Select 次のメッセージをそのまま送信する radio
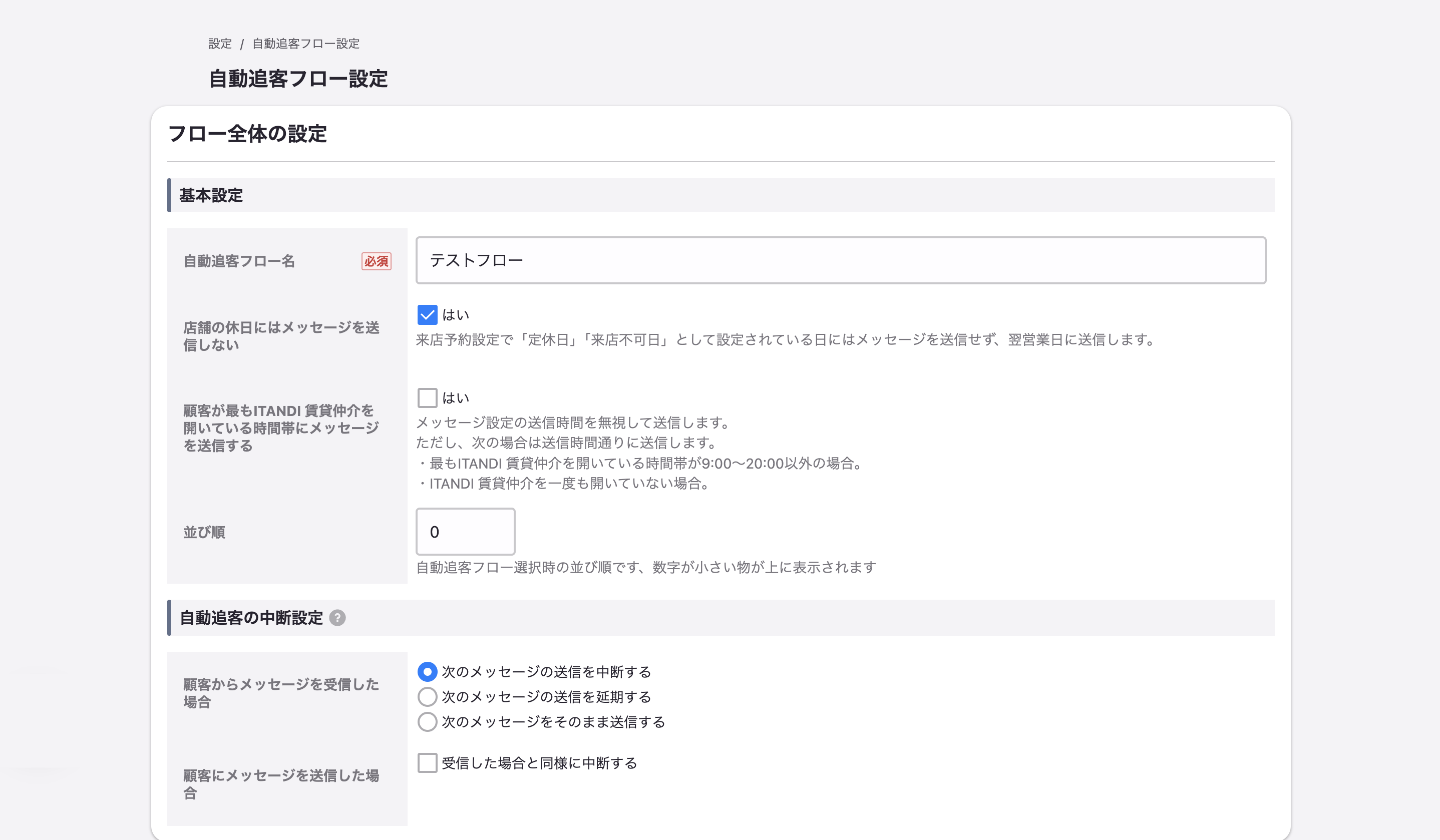 [427, 722]
